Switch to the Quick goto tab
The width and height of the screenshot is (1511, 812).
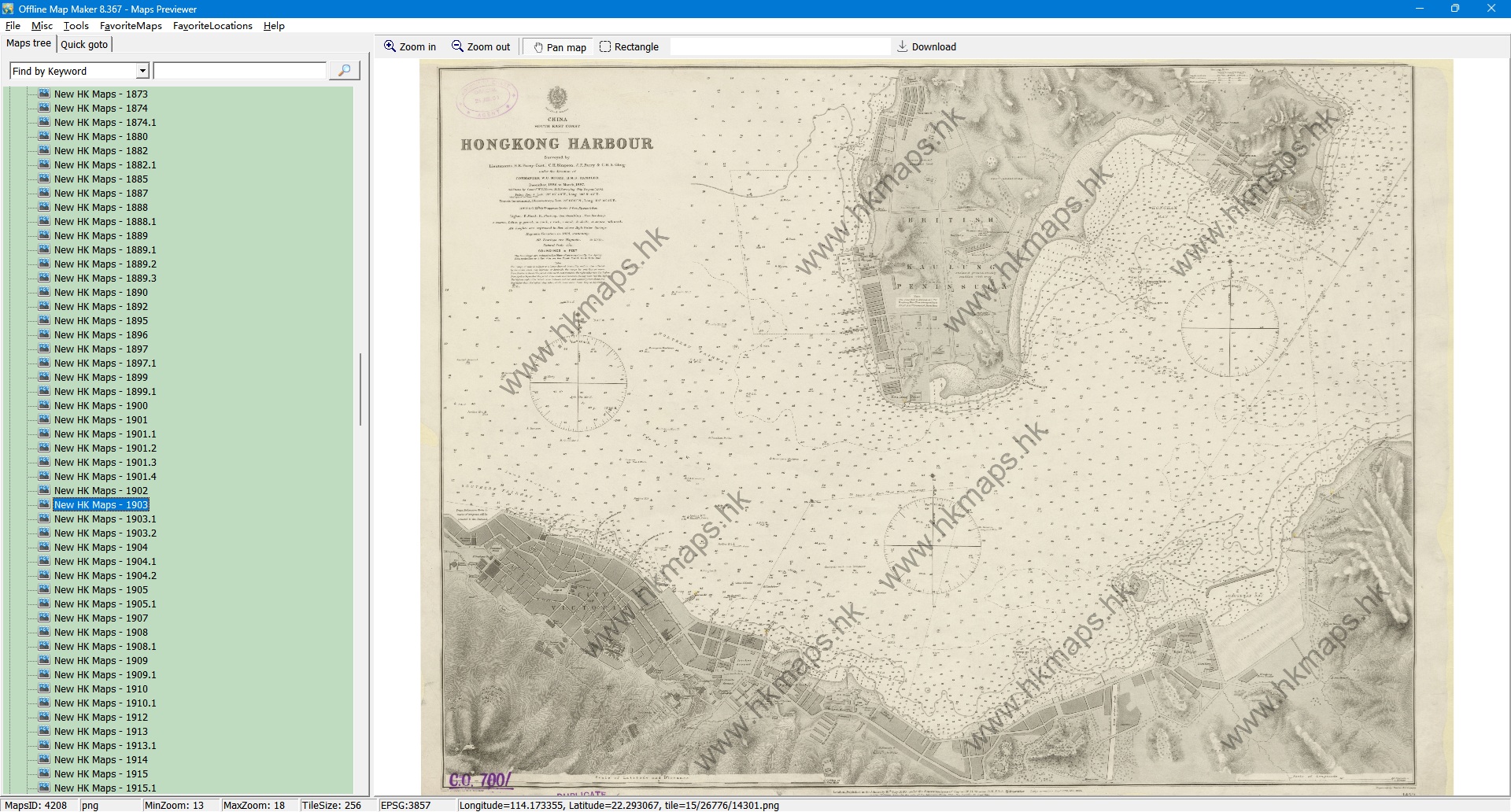pyautogui.click(x=84, y=44)
